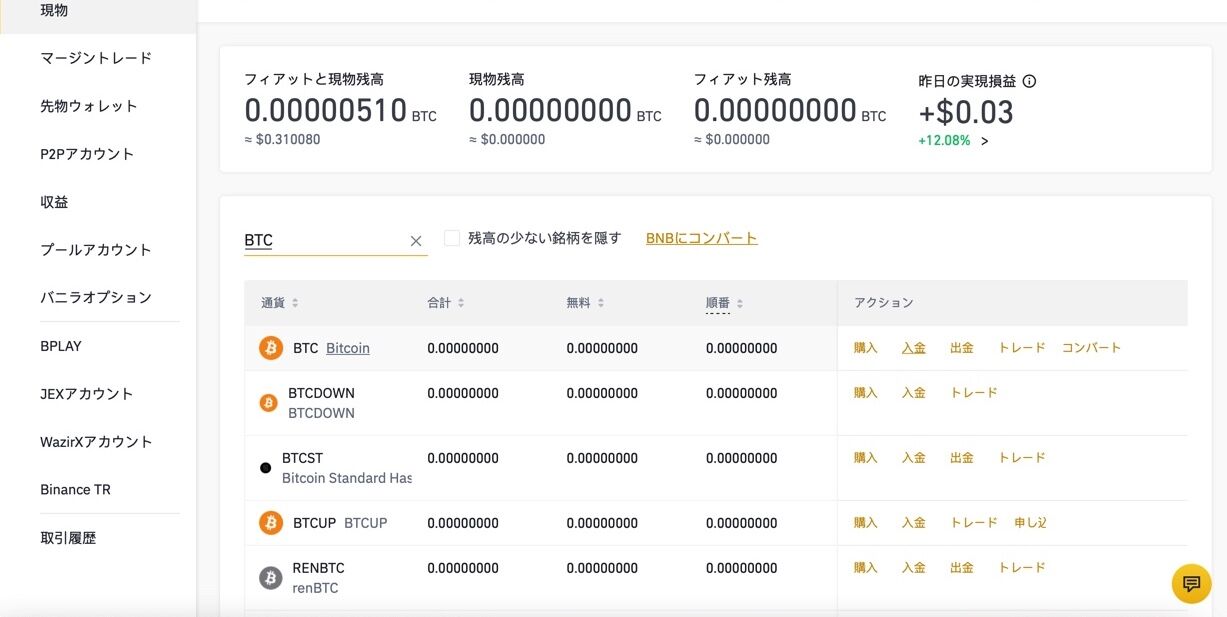Screen dimensions: 1227x617
Task: Click 0.00000510 fiat and spot balance
Action: tap(326, 110)
